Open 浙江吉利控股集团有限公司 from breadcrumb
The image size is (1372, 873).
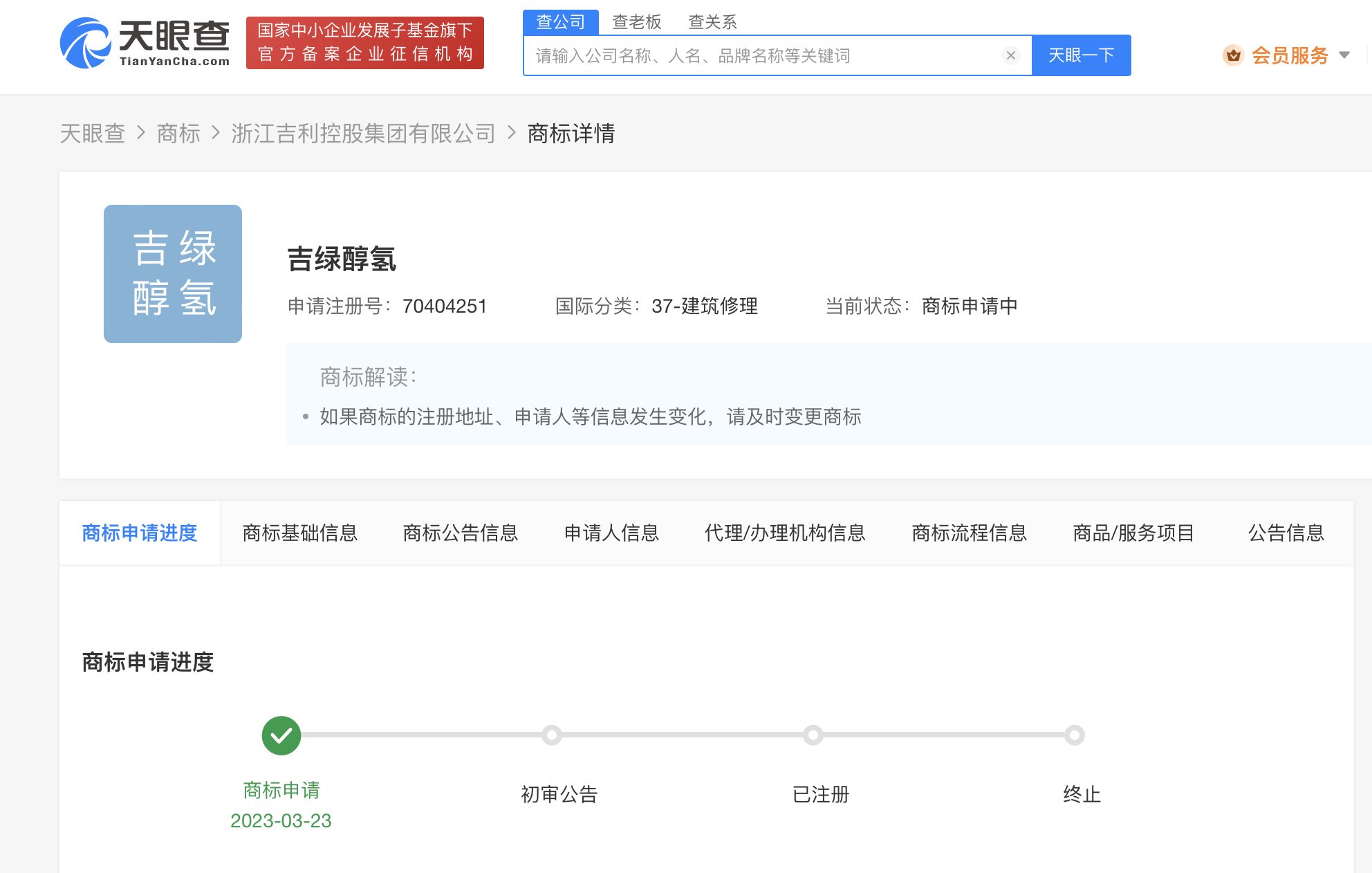pyautogui.click(x=364, y=134)
